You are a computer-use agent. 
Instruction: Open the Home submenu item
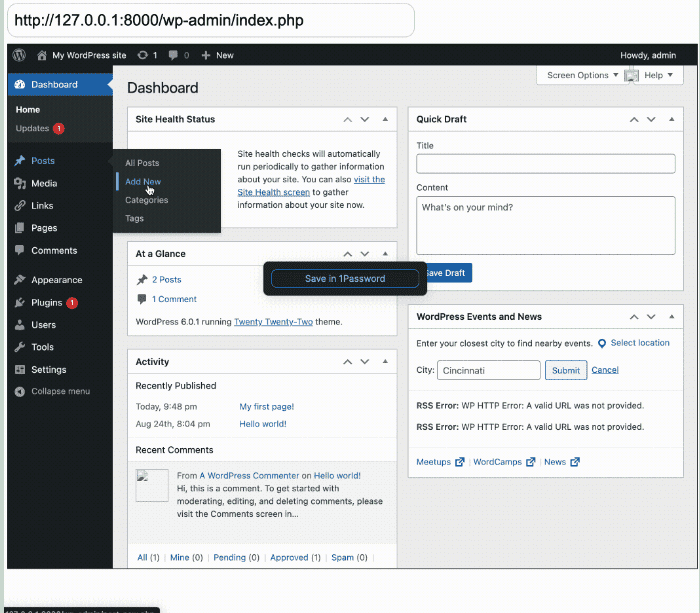point(28,110)
